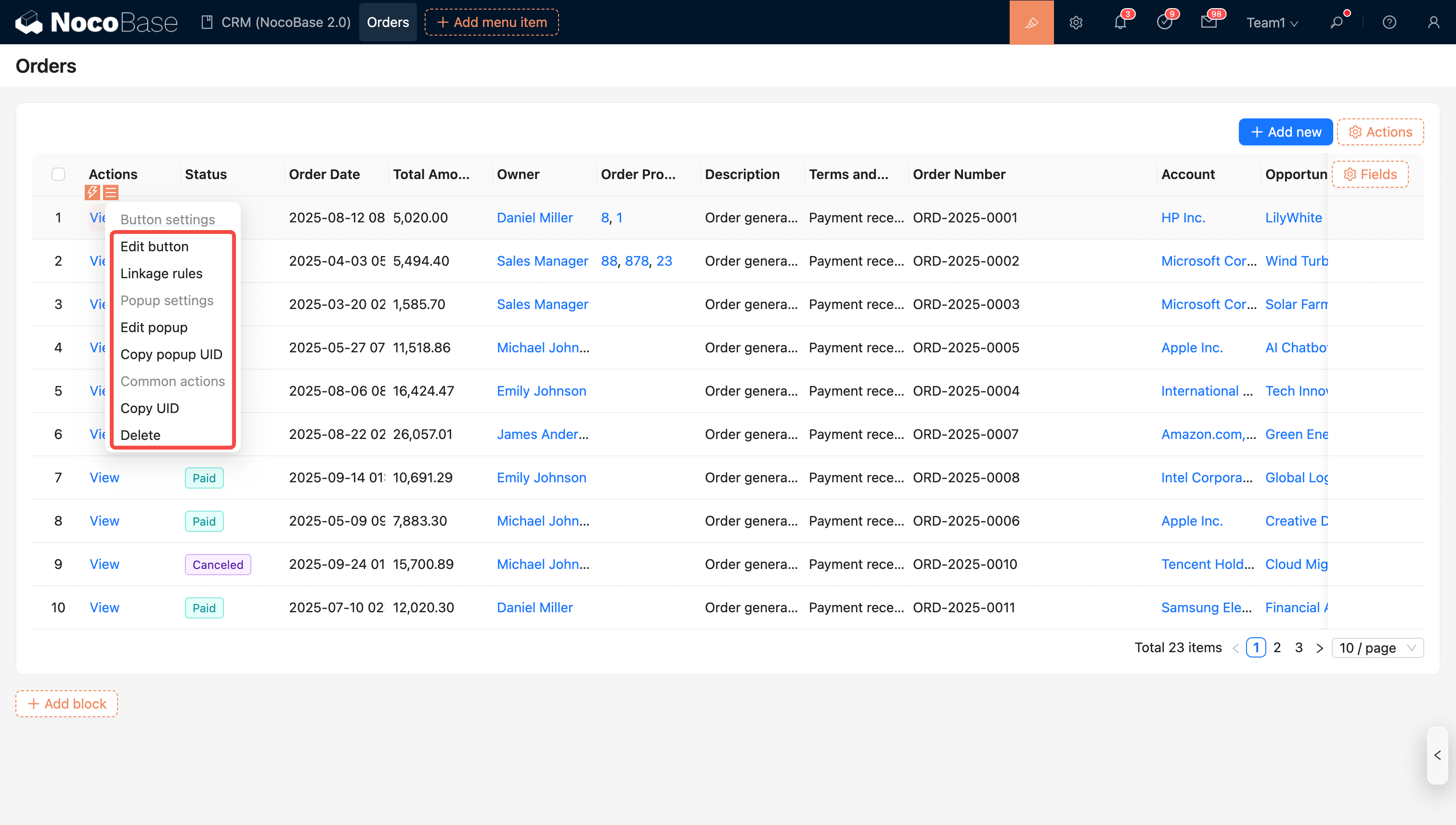Open Daniel Miller owner link in row 1

pos(534,218)
